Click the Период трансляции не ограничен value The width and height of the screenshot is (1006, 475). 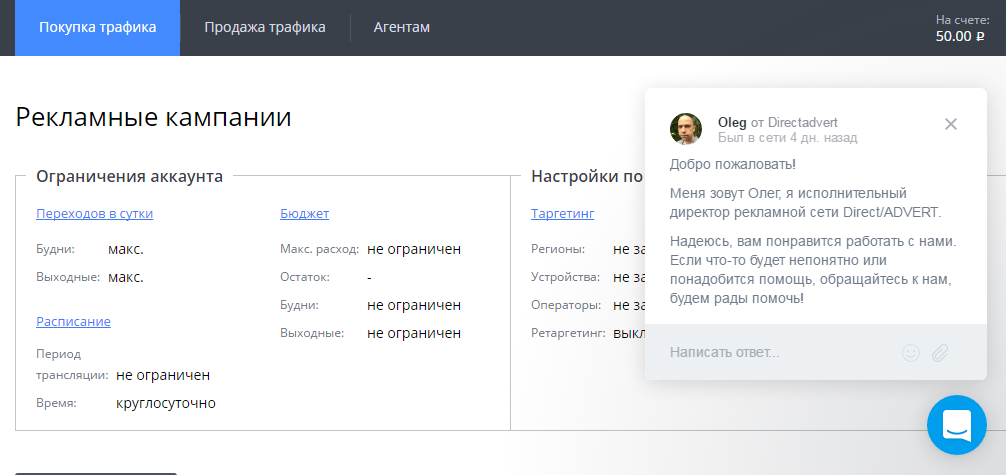pos(163,375)
